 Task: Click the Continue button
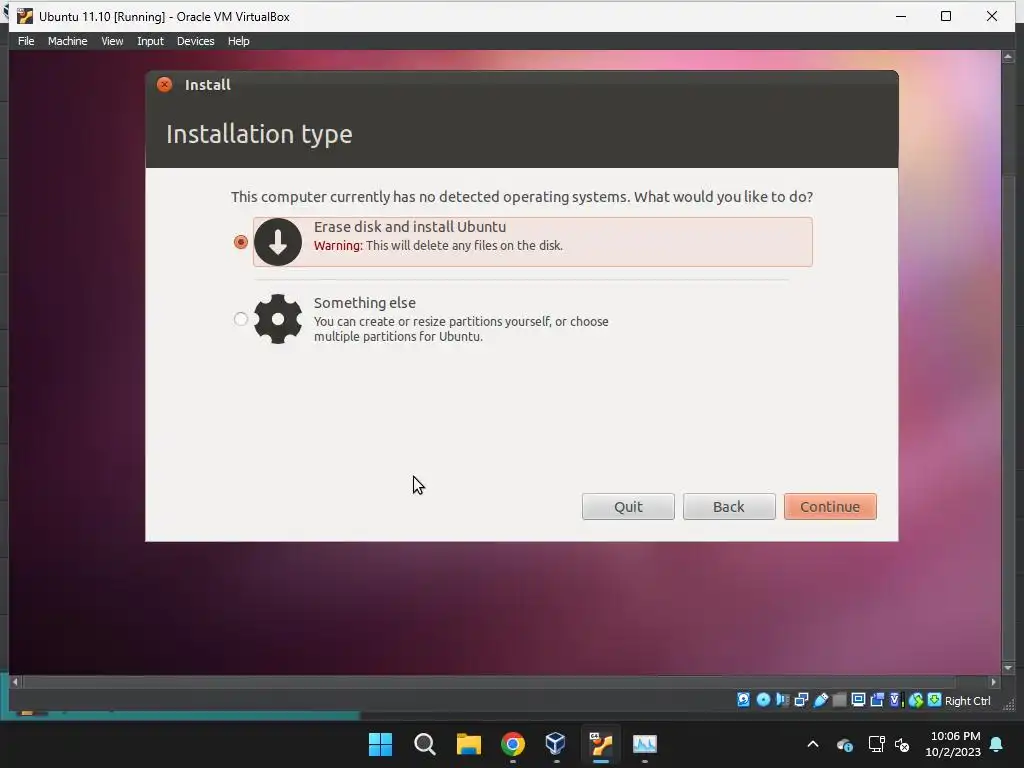tap(830, 507)
